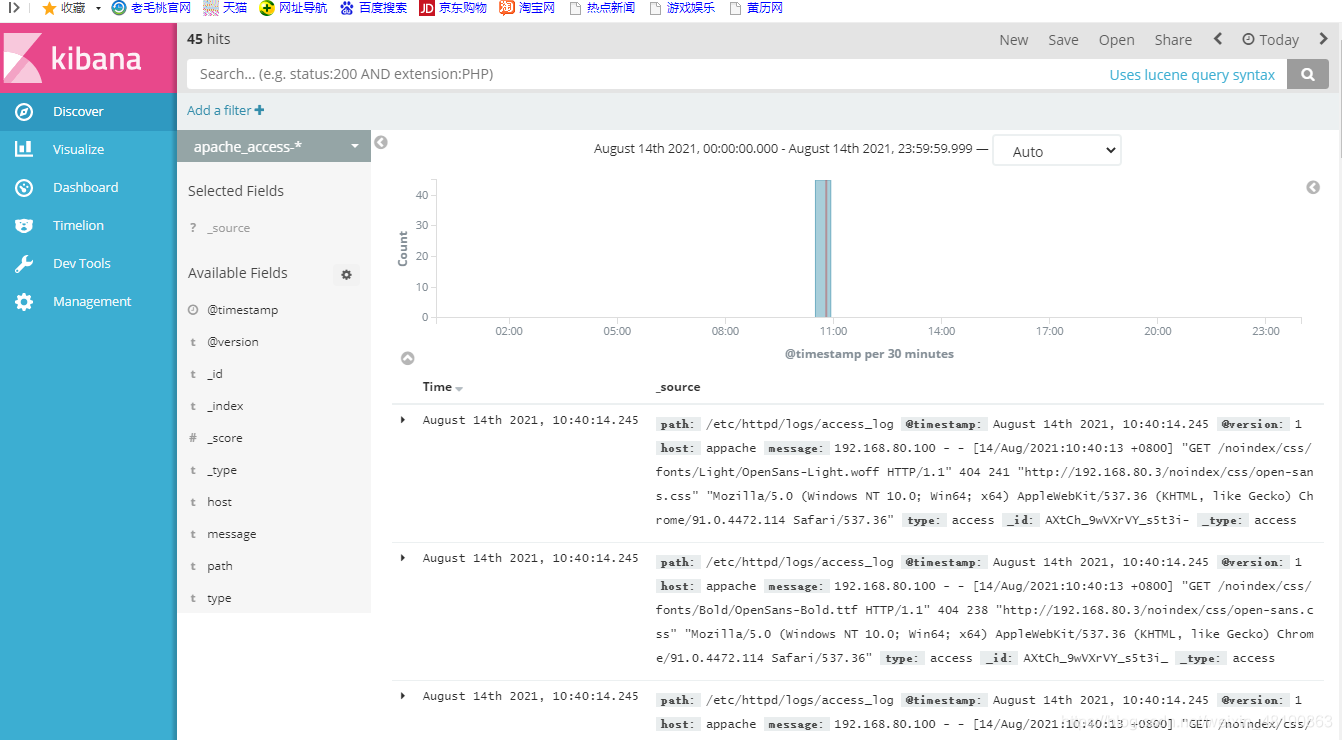This screenshot has width=1342, height=740.
Task: Select the Timelion navigation link
Action: pos(78,226)
